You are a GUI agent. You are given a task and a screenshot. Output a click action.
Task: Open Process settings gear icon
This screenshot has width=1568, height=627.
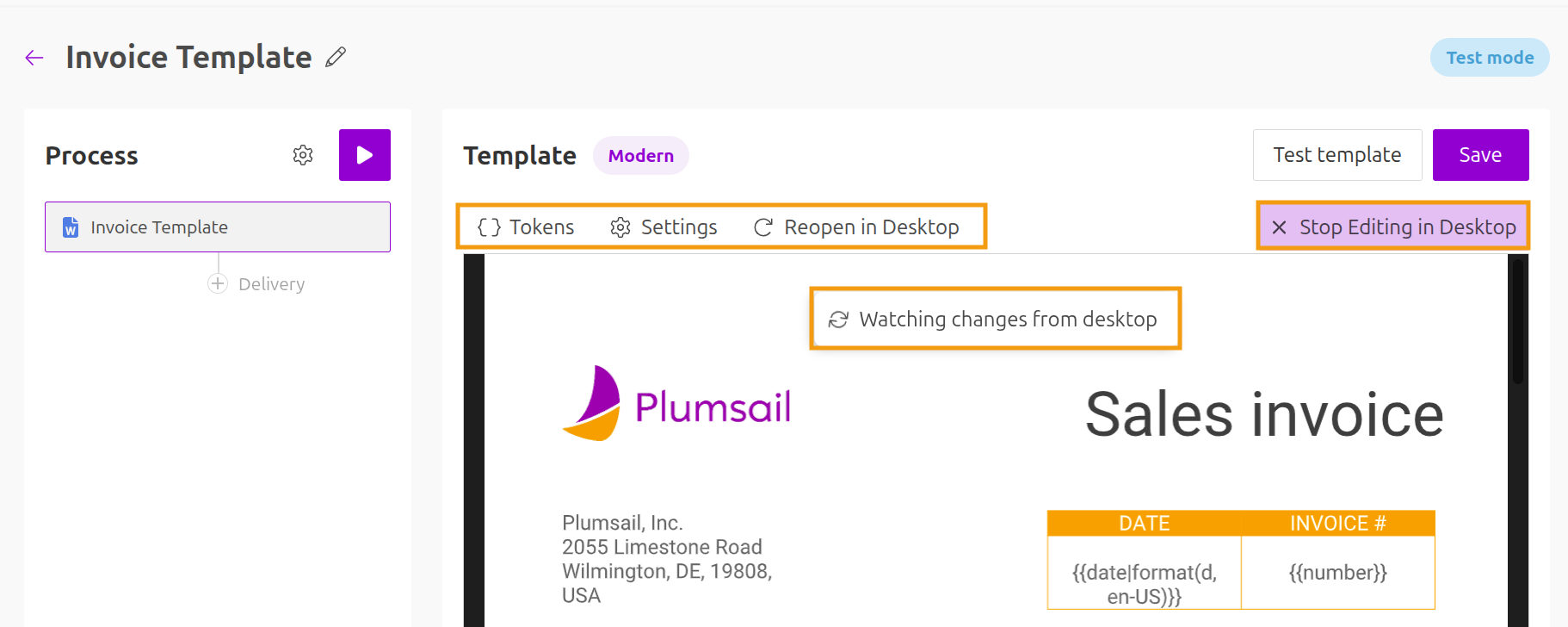click(x=303, y=155)
